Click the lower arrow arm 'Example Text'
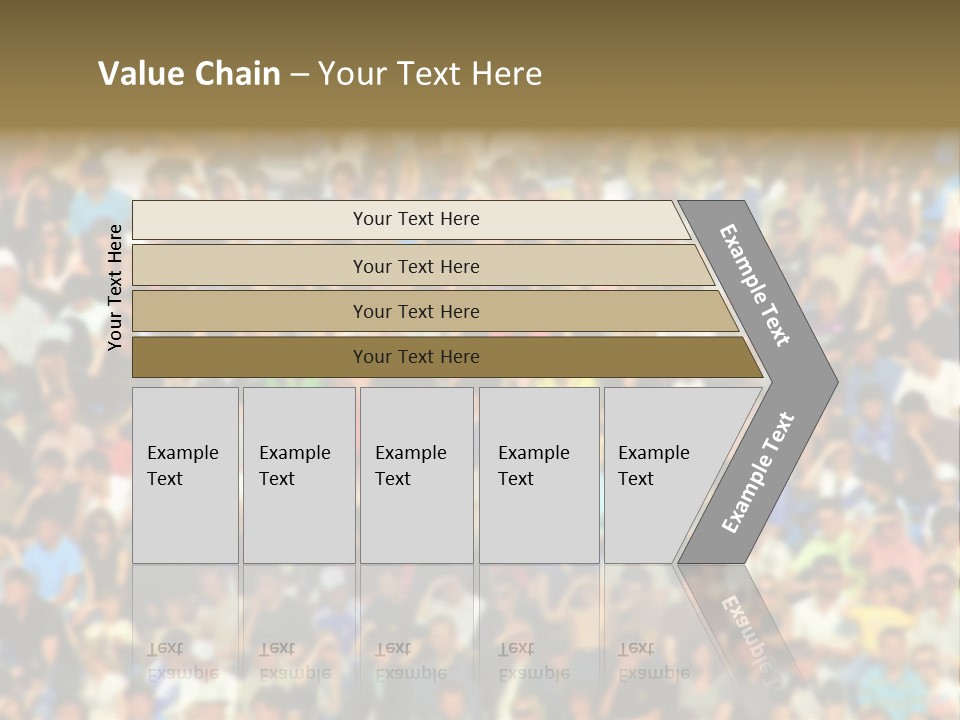The width and height of the screenshot is (960, 720). (757, 473)
